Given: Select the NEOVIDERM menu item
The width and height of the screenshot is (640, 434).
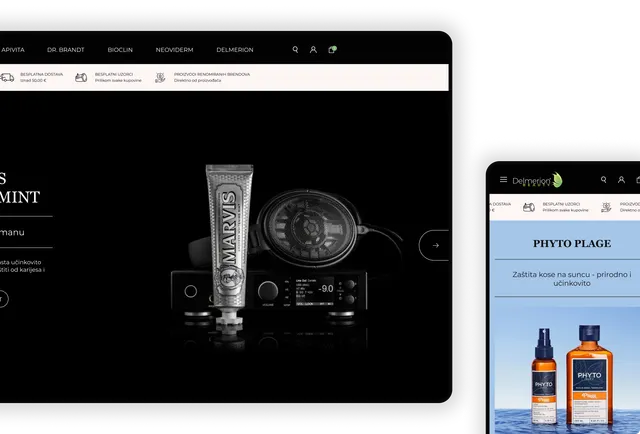Looking at the screenshot, I should pos(174,50).
